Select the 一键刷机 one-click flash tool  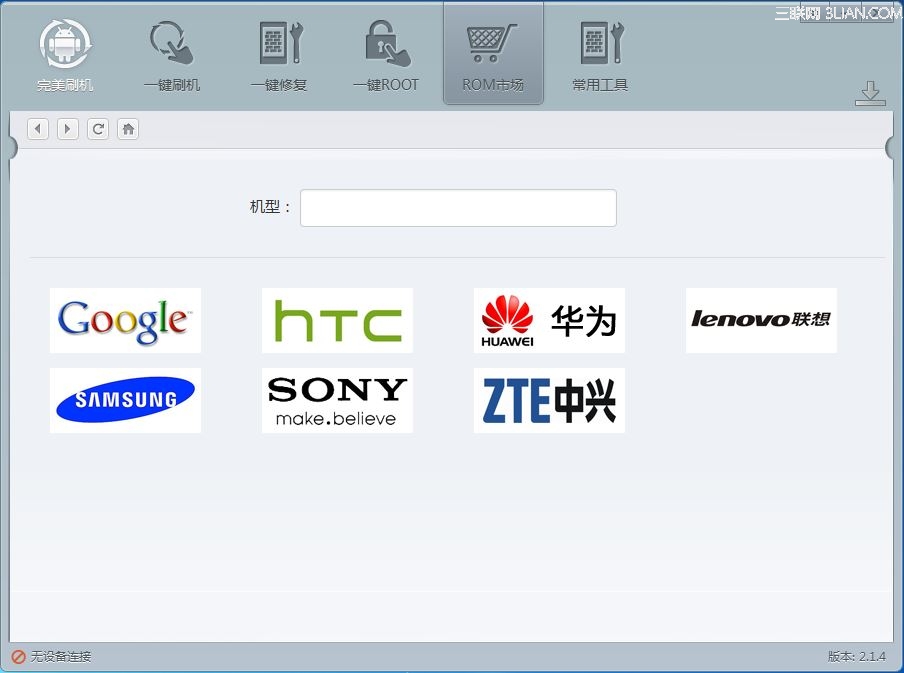172,55
